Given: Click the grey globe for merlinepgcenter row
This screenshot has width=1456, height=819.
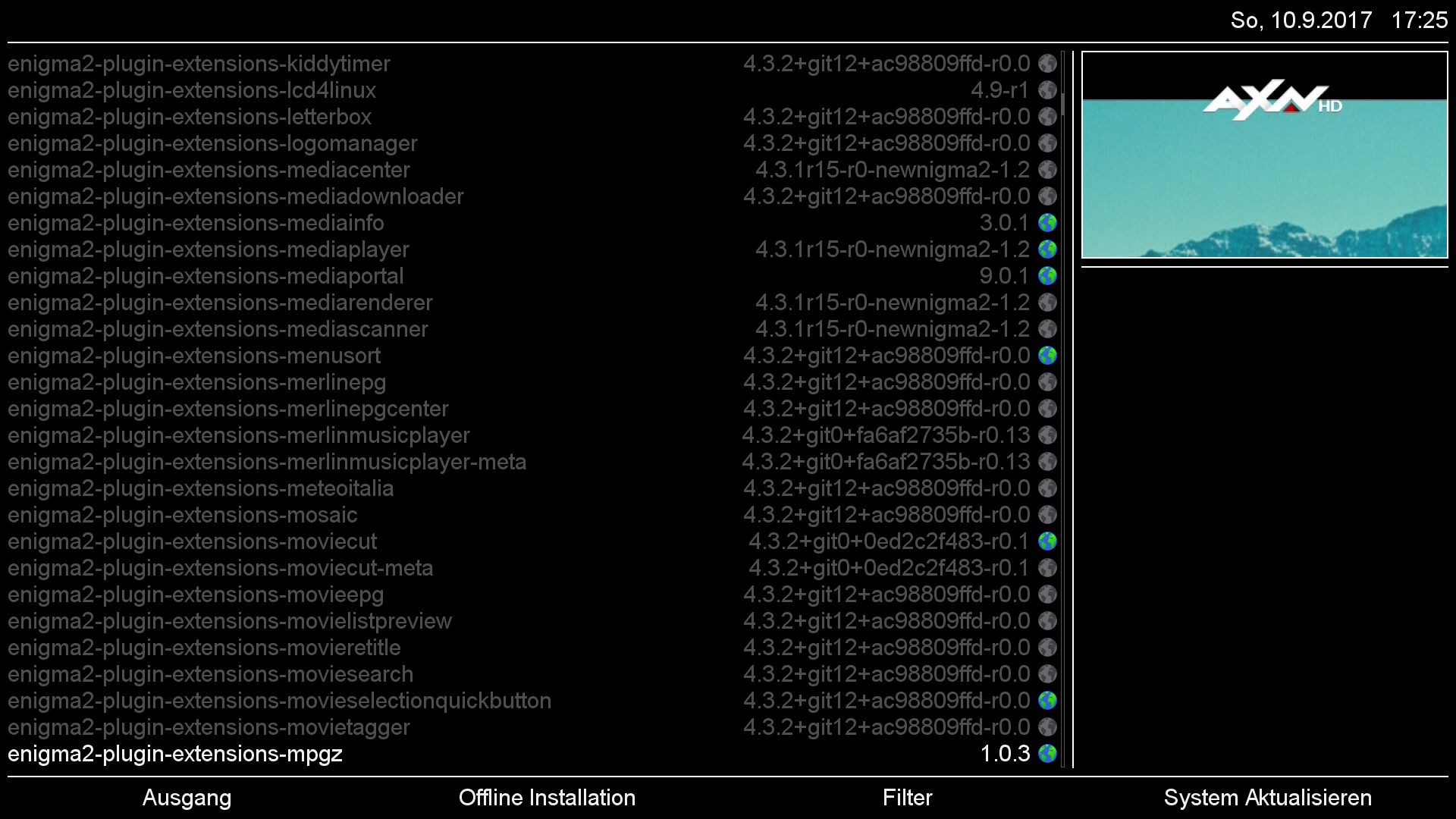Looking at the screenshot, I should pyautogui.click(x=1047, y=409).
